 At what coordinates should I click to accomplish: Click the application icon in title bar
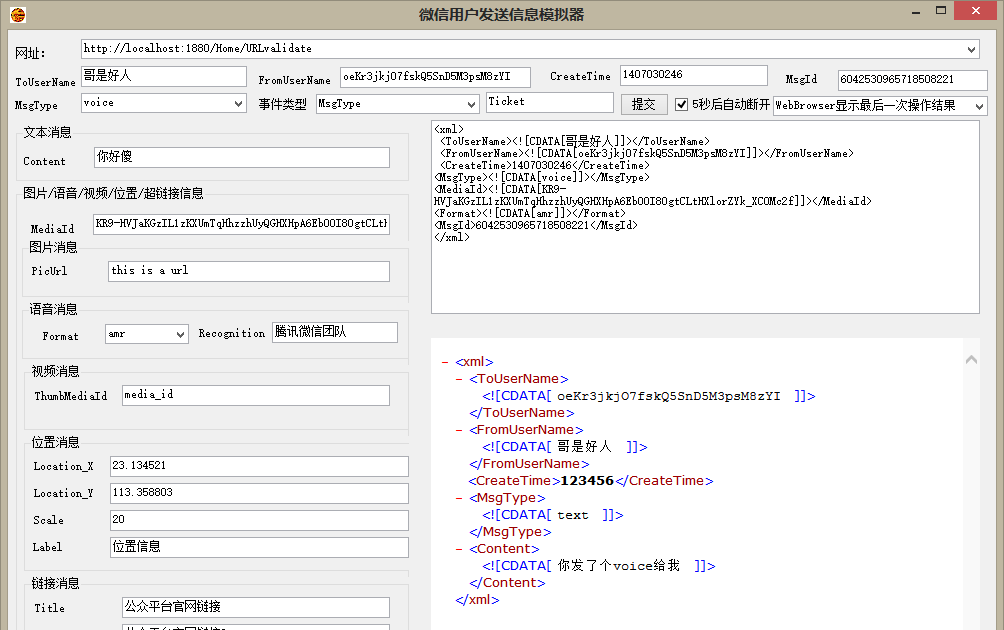(x=18, y=14)
